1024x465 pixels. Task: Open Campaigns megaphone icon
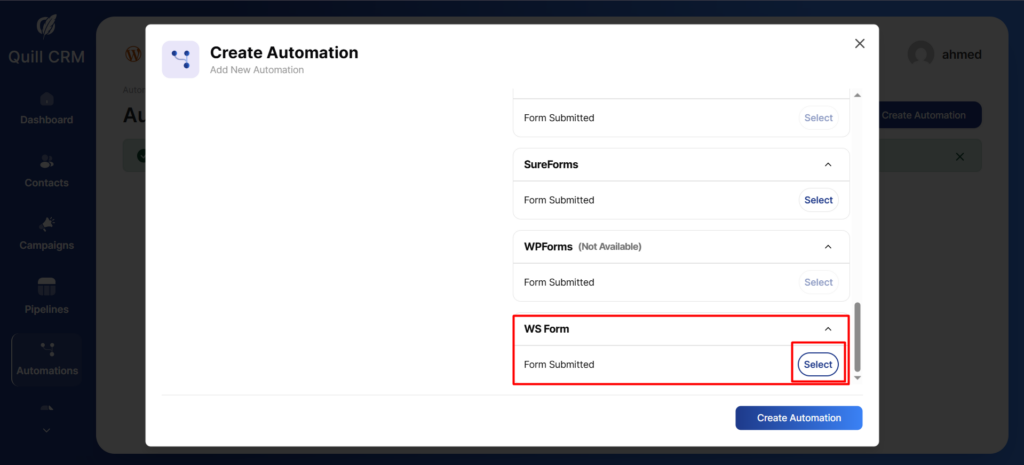46,223
